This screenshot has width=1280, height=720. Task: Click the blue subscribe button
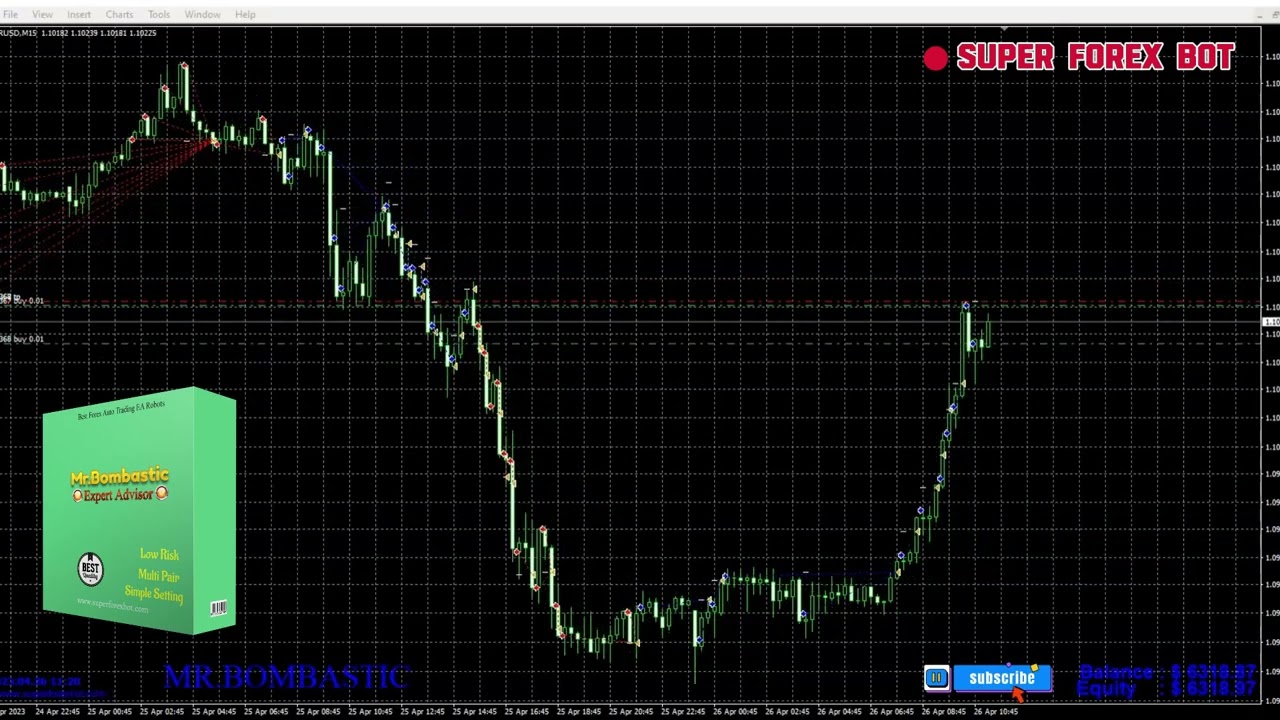(1002, 678)
